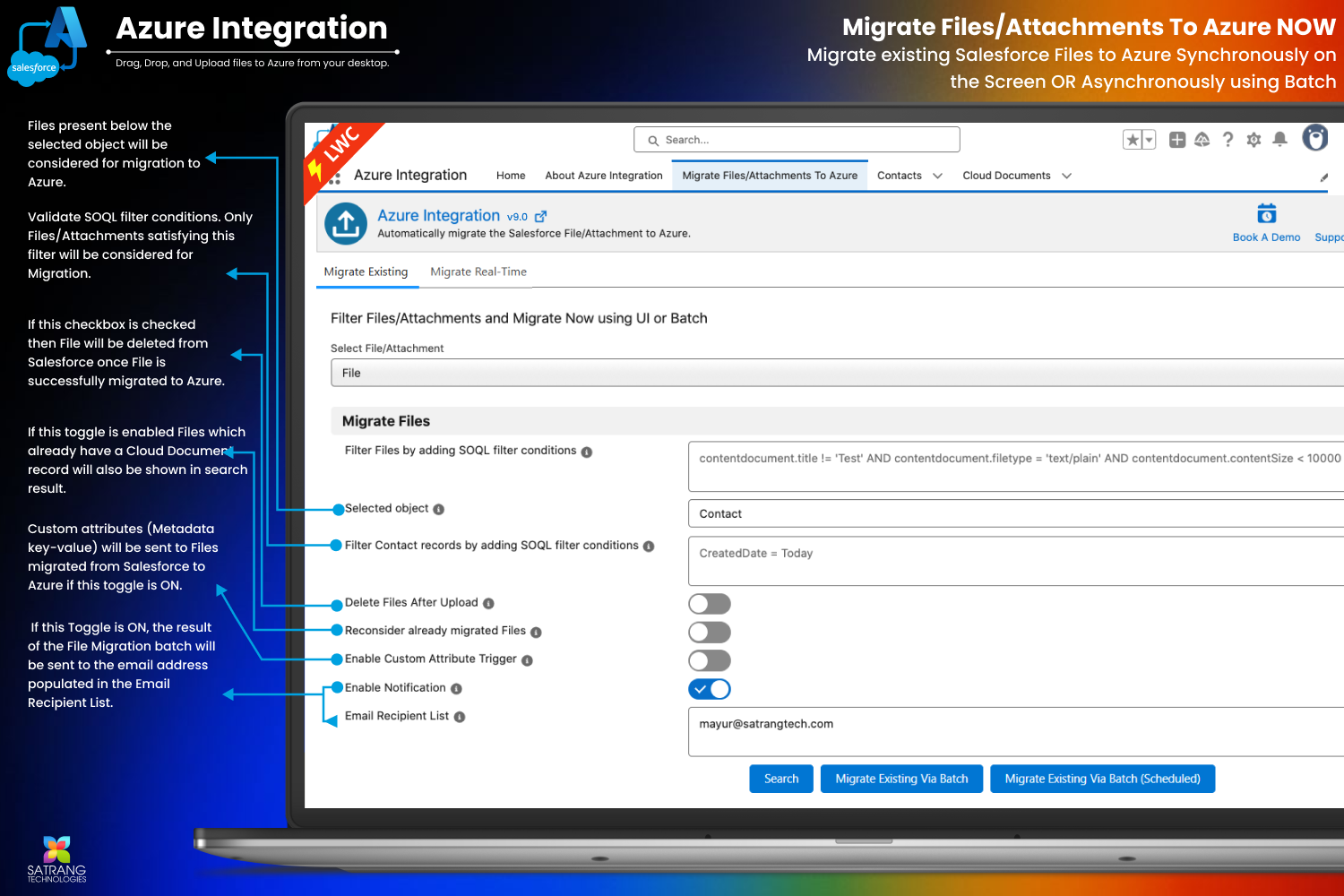1344x896 pixels.
Task: Click the Book A Demo calendar icon
Action: 1266,214
